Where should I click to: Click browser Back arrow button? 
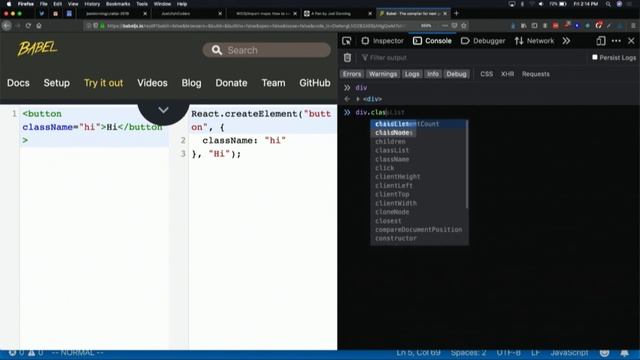click(x=7, y=26)
